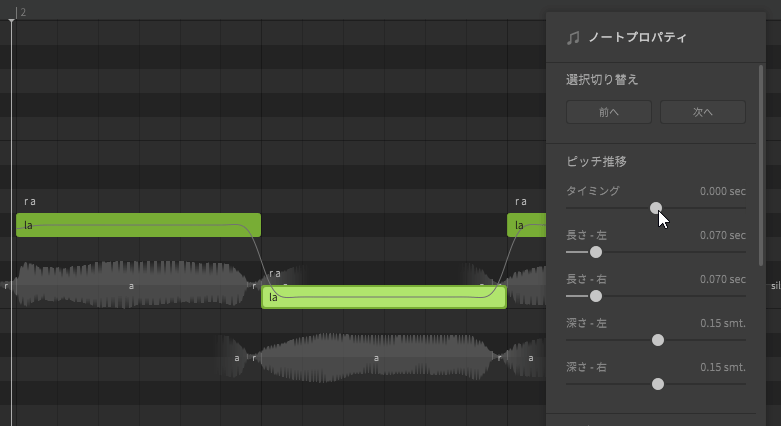781x426 pixels.
Task: Click the タイミング 0.000 sec value field
Action: click(x=722, y=191)
